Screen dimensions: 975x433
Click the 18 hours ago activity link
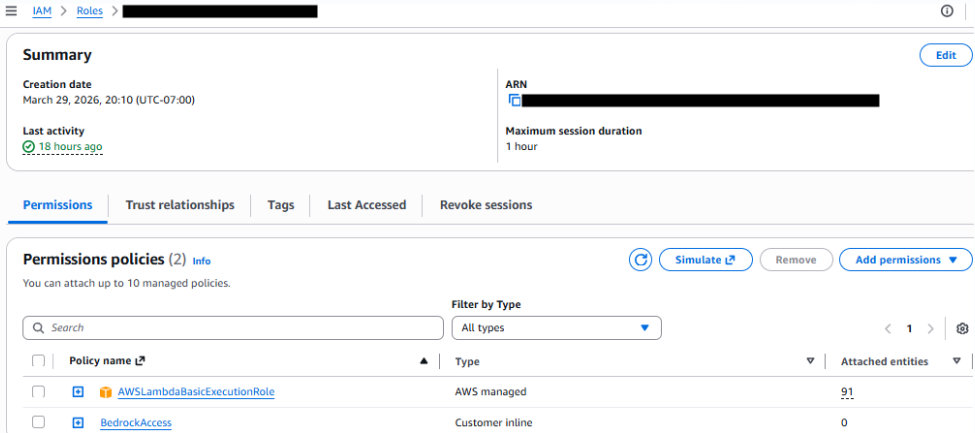coord(70,147)
